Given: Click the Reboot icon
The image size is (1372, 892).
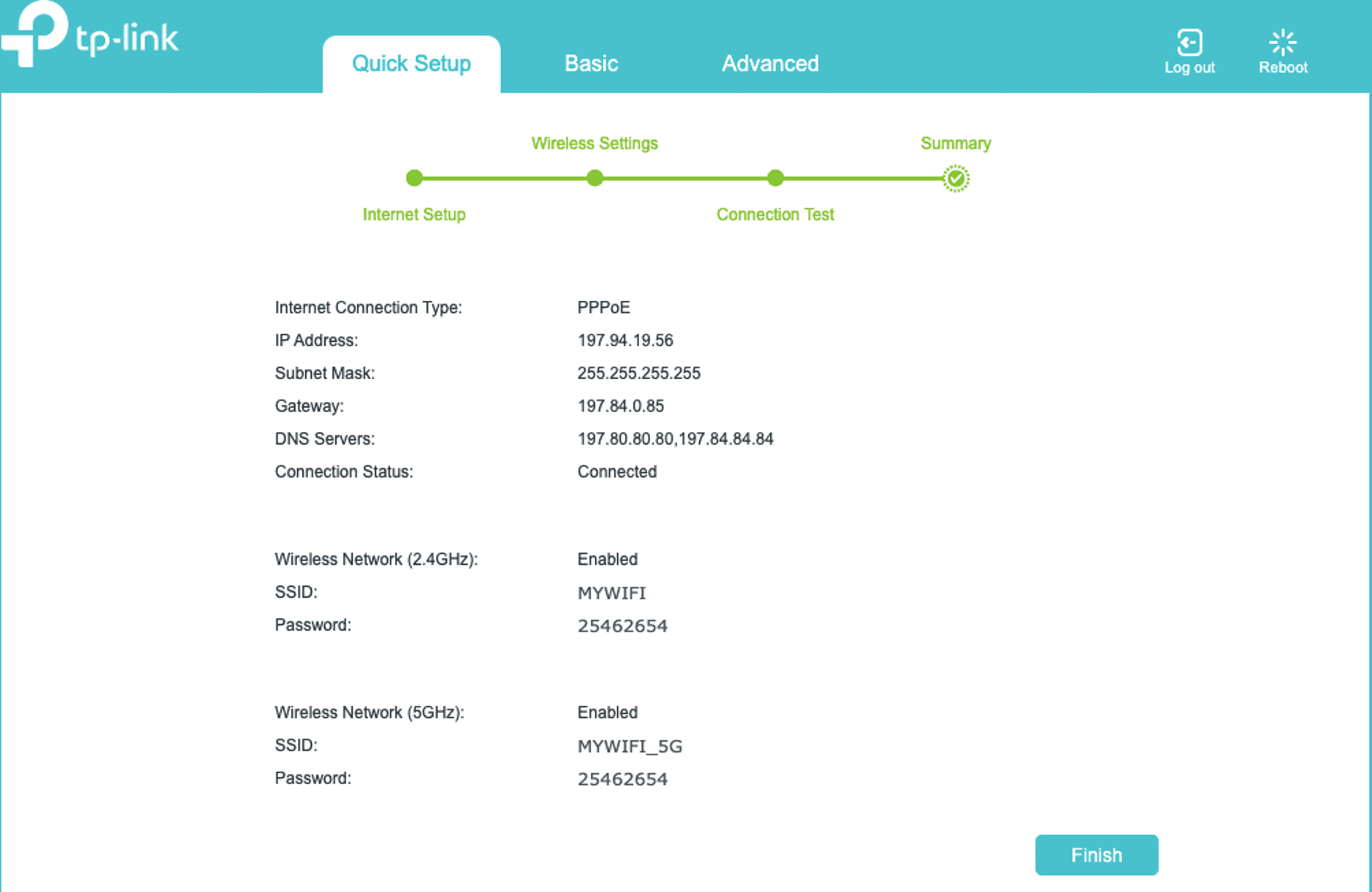Looking at the screenshot, I should coord(1282,43).
